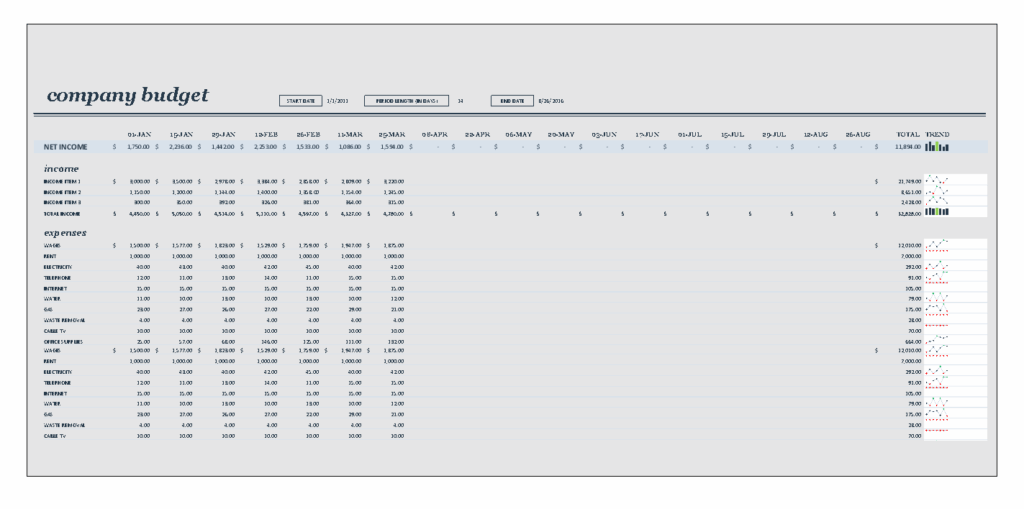This screenshot has height=509, width=1024.
Task: Click TOTAL INCOME value 4,450.00 under 01-JAN
Action: [x=139, y=213]
